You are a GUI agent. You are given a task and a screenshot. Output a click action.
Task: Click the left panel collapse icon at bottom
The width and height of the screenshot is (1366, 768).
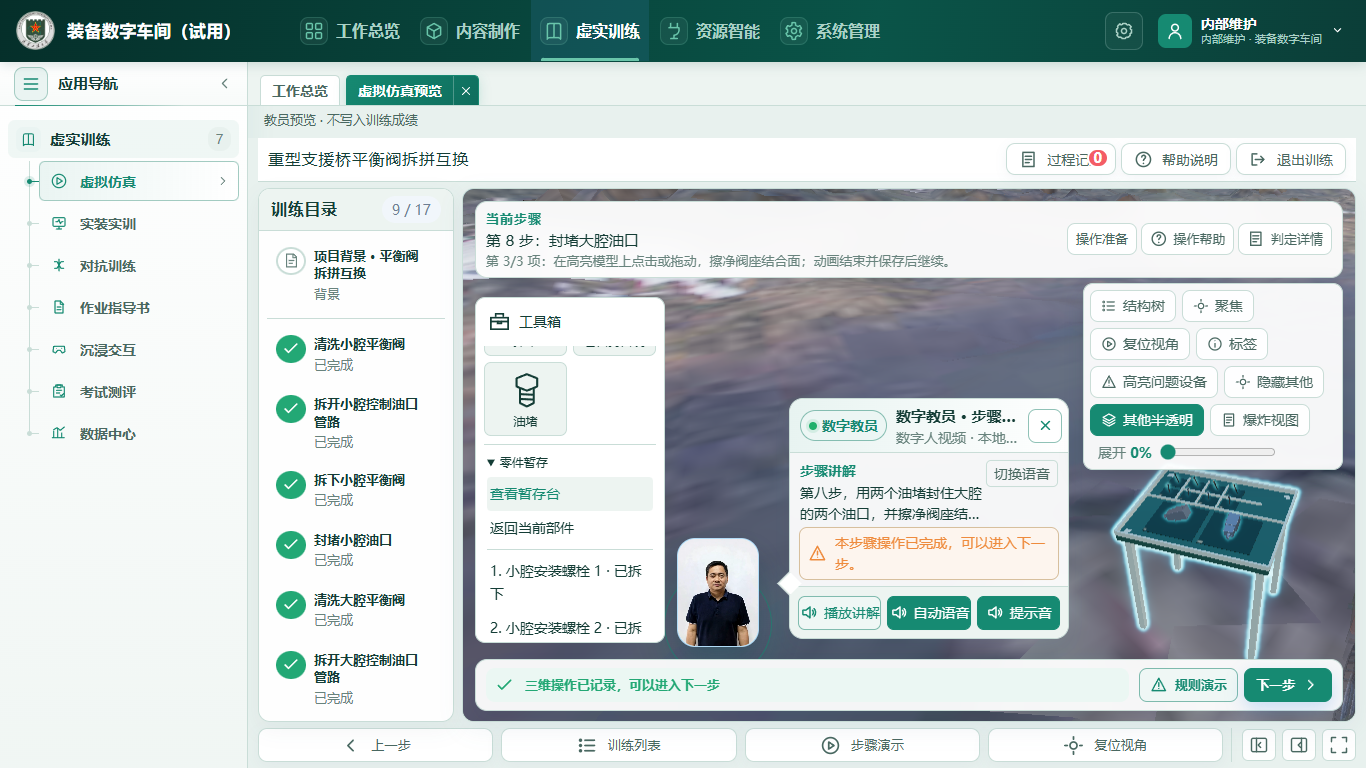tap(1259, 745)
